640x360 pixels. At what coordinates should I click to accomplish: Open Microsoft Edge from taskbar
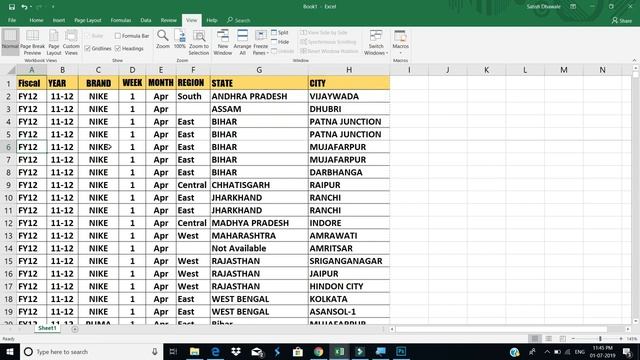tap(216, 351)
